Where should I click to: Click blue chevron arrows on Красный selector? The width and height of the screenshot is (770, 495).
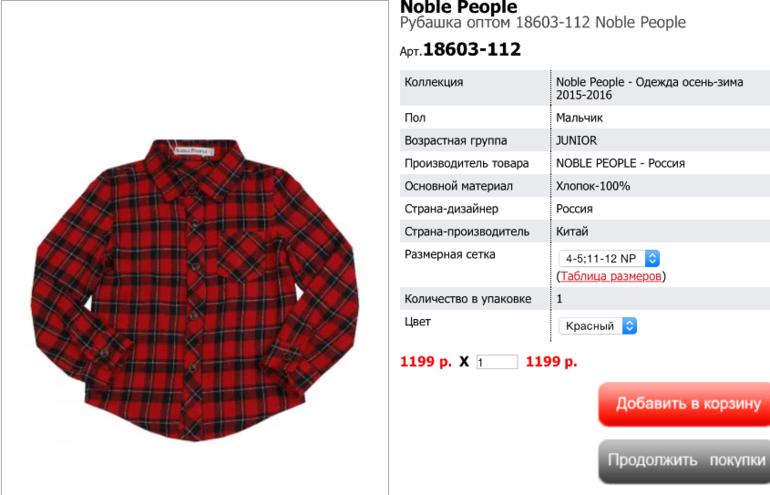pyautogui.click(x=630, y=326)
